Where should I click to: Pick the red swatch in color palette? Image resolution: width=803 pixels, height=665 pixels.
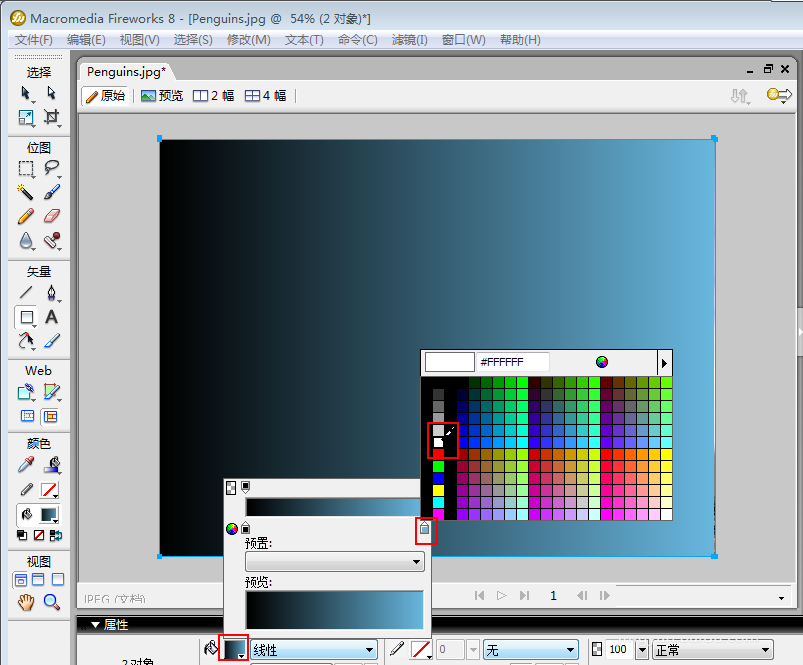pyautogui.click(x=438, y=454)
